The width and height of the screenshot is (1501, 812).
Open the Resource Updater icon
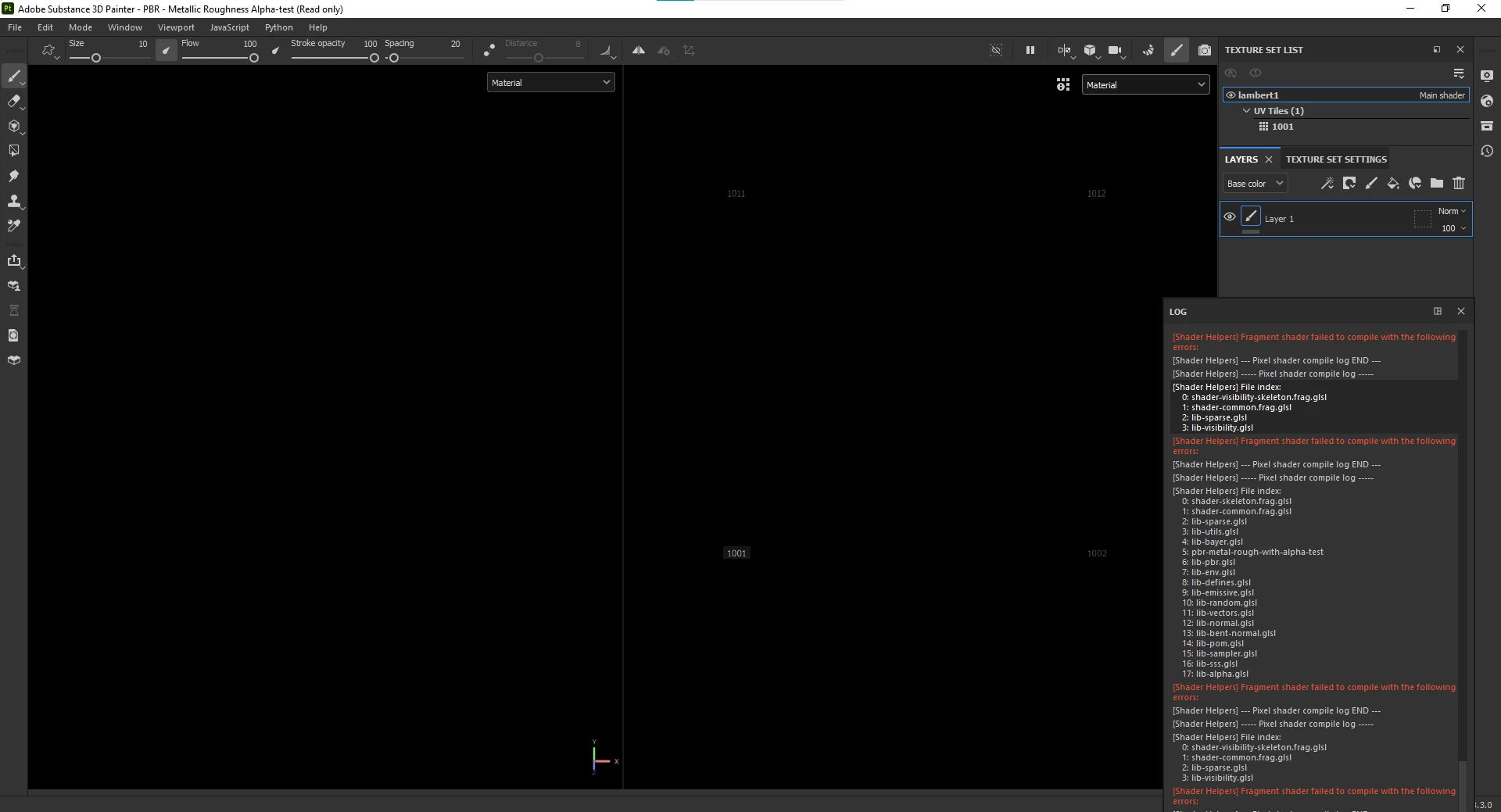coord(14,335)
